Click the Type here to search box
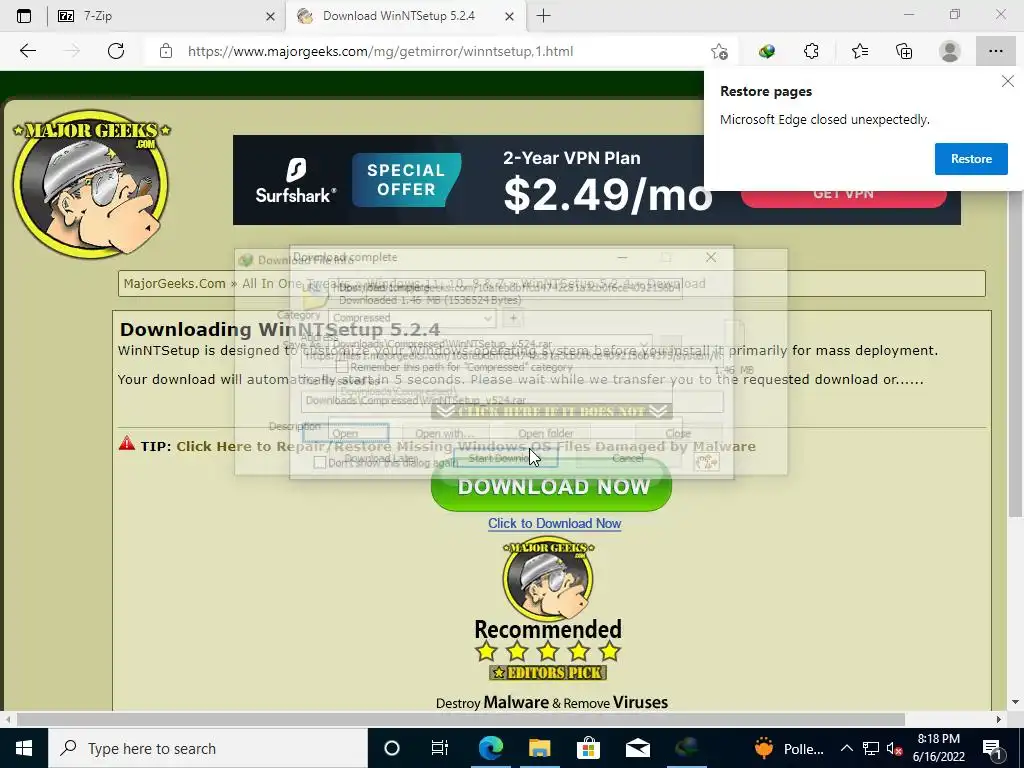Image resolution: width=1024 pixels, height=768 pixels. click(x=208, y=748)
